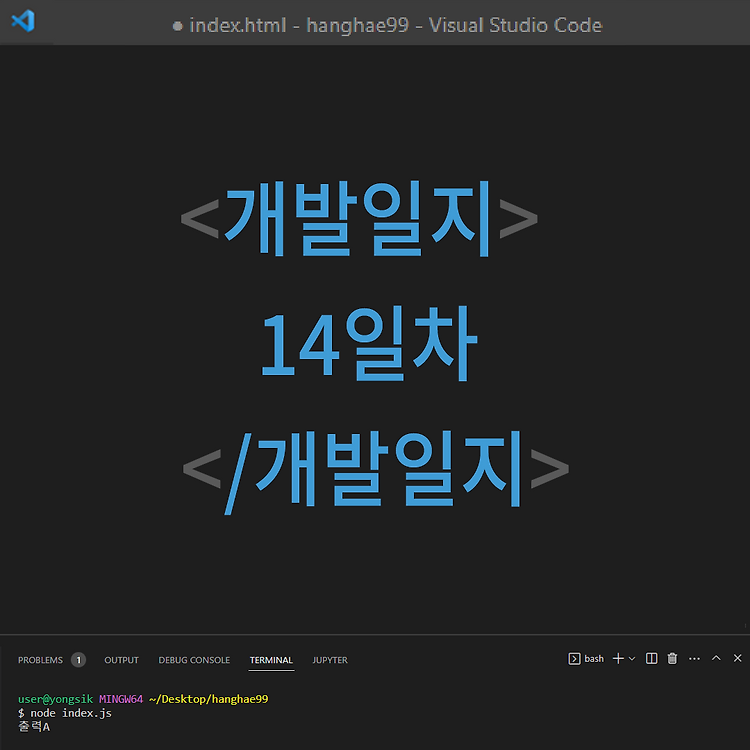Screen dimensions: 750x750
Task: Click the 출력A output line
Action: pos(34,727)
